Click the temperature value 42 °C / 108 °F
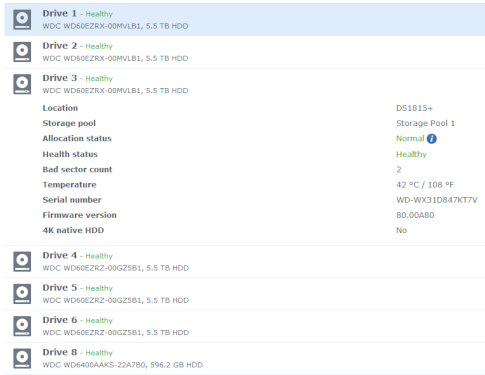 click(x=425, y=185)
